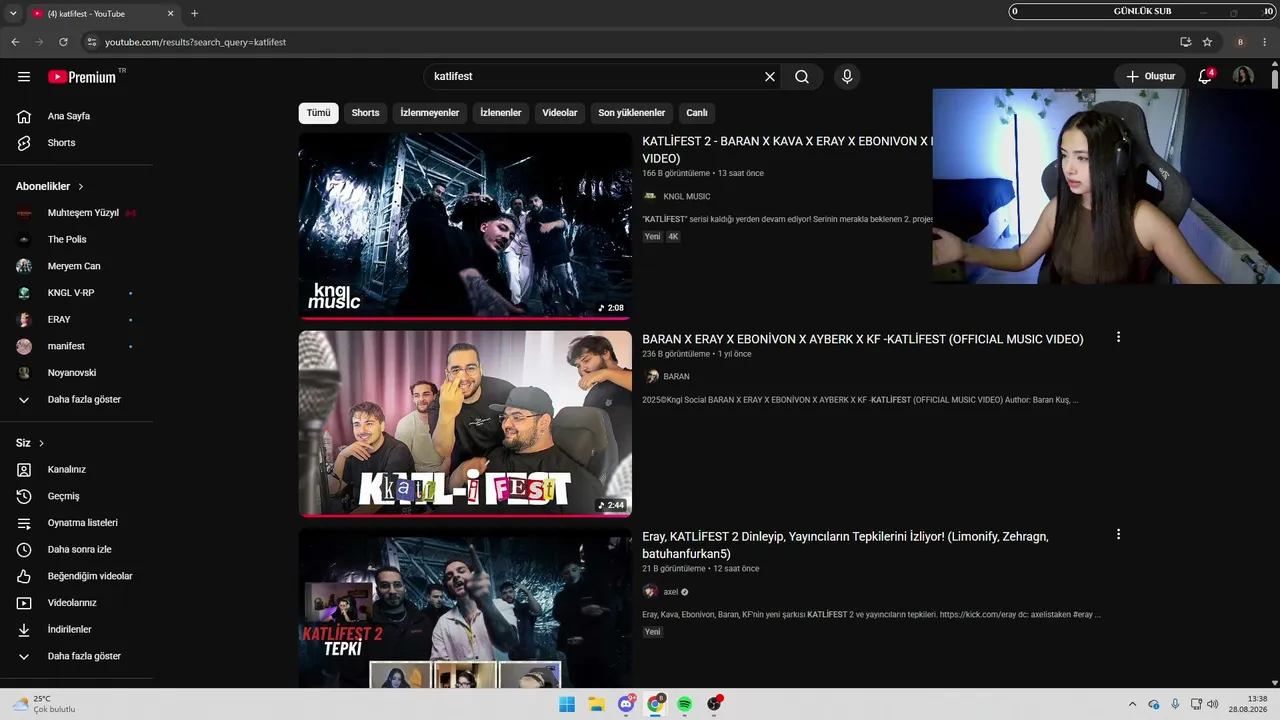Select the Canlı filter chip

(697, 113)
